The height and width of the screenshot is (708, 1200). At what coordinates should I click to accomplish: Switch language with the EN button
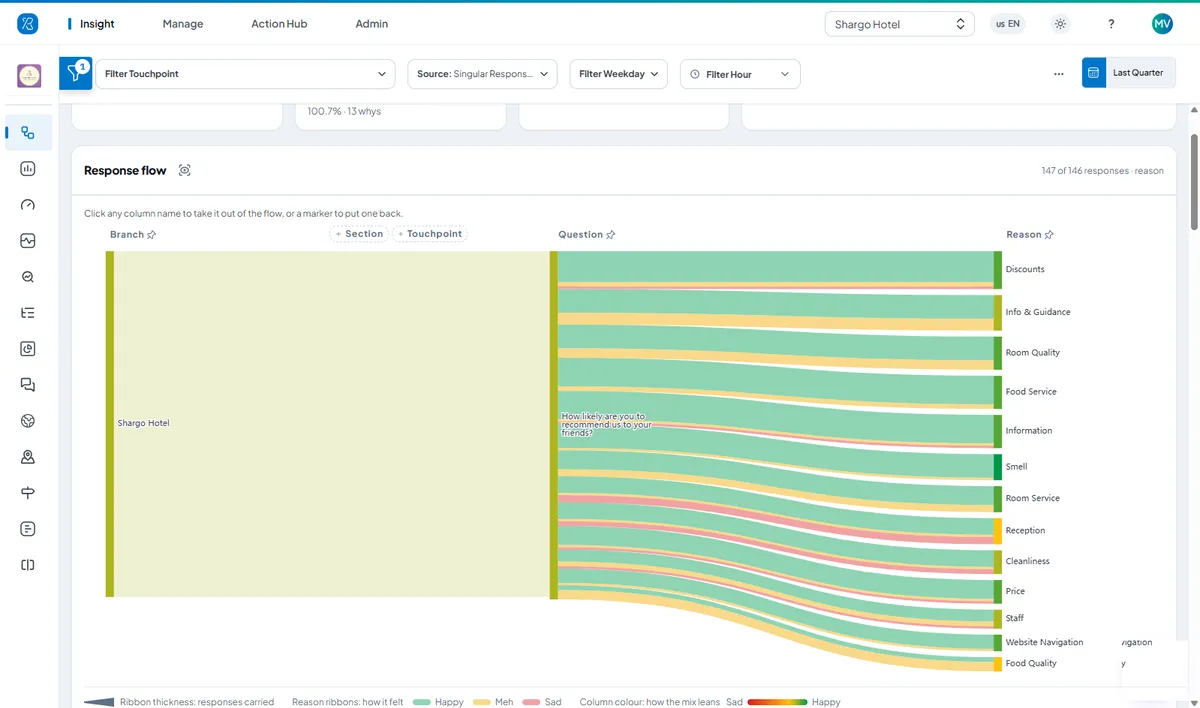(x=1008, y=24)
